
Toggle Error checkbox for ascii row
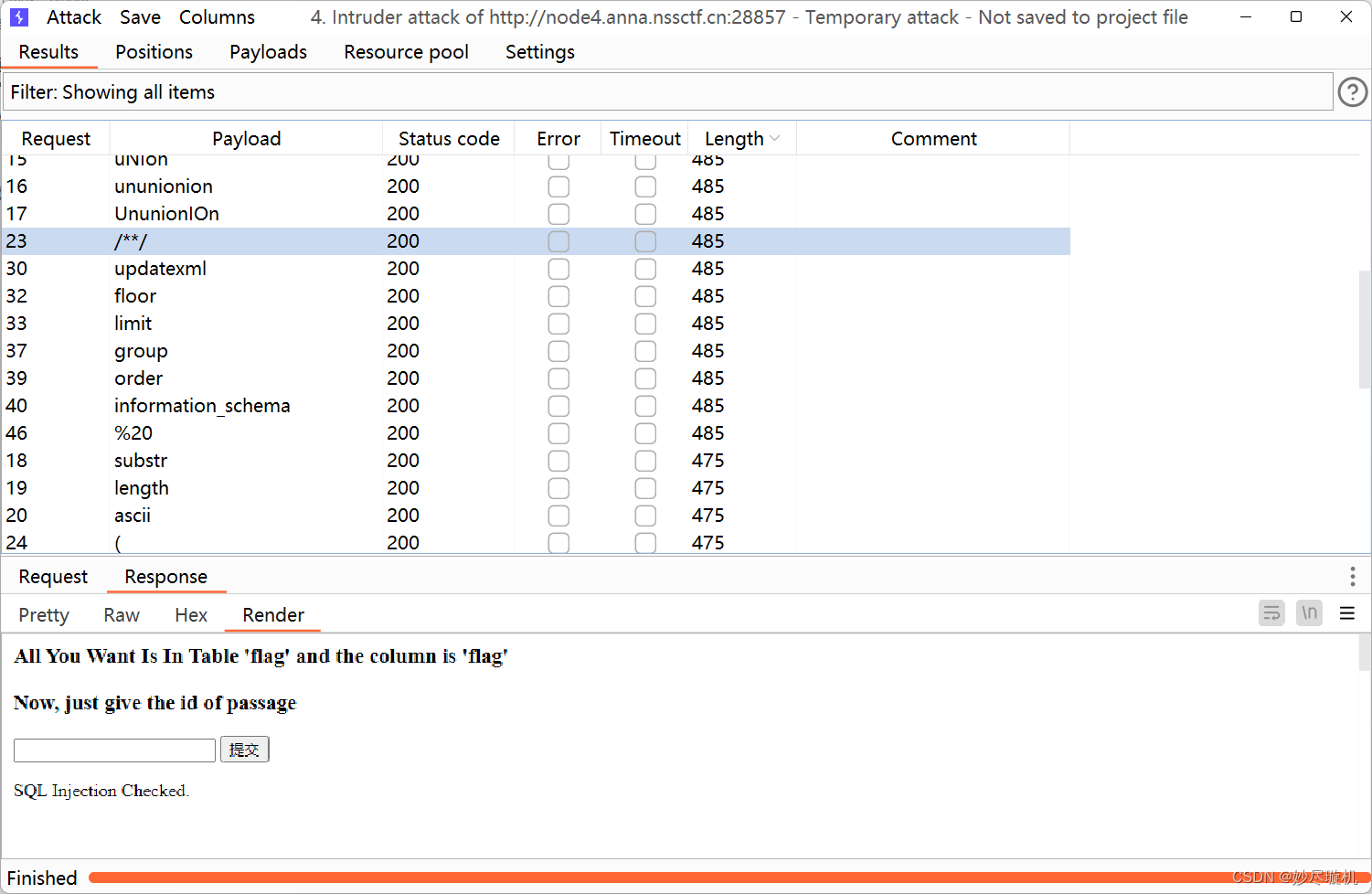pos(558,516)
